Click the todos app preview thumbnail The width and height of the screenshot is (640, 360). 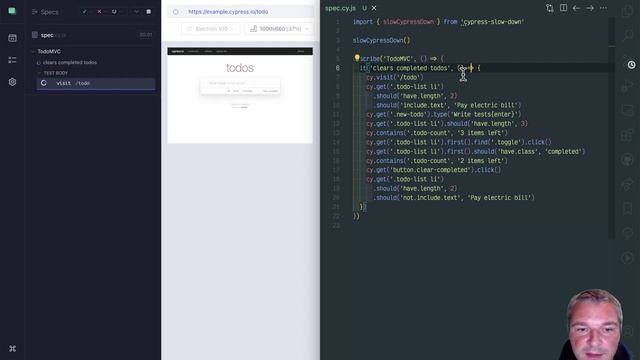click(x=240, y=95)
